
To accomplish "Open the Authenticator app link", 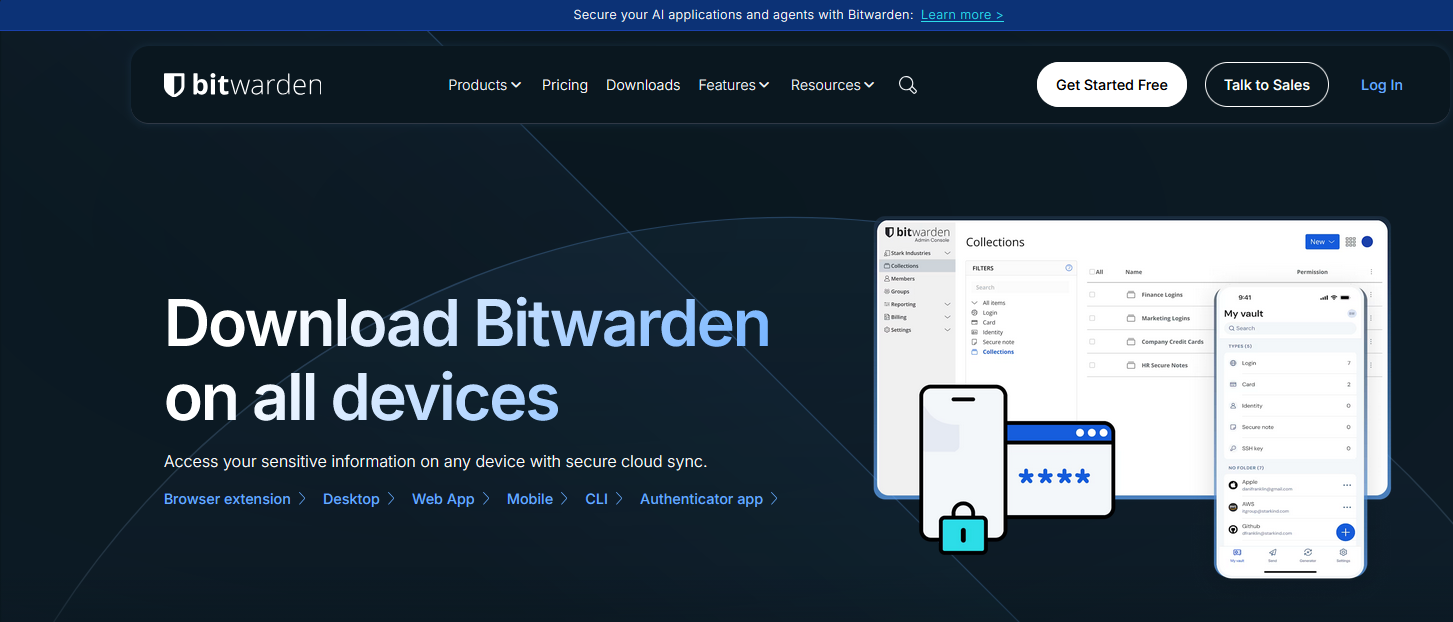I will tap(701, 499).
